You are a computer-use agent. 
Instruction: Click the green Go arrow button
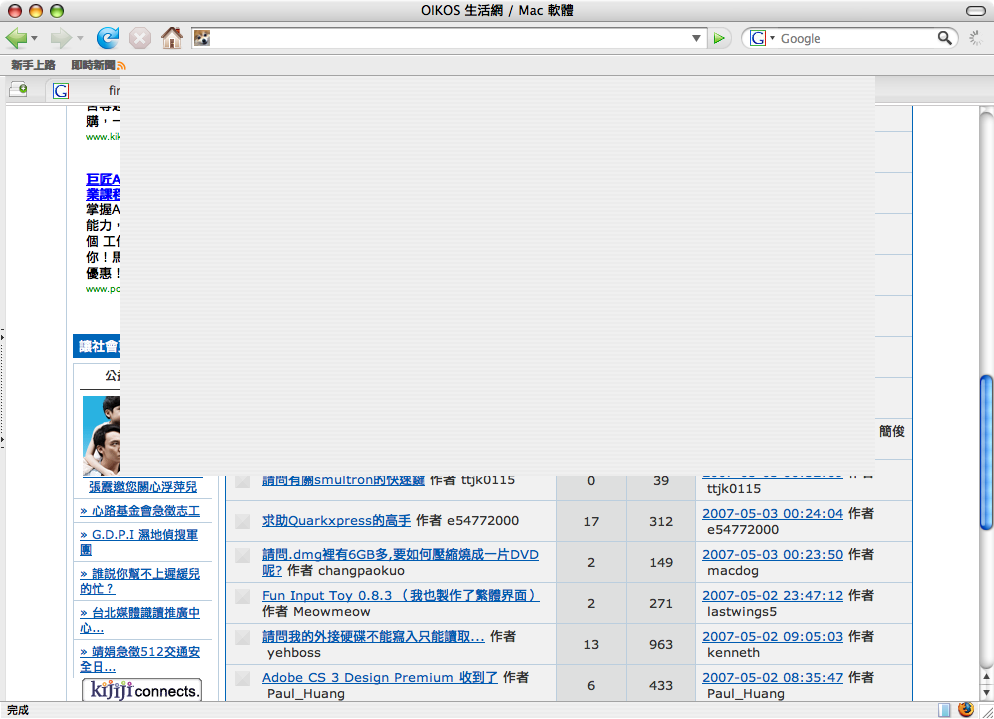point(719,38)
